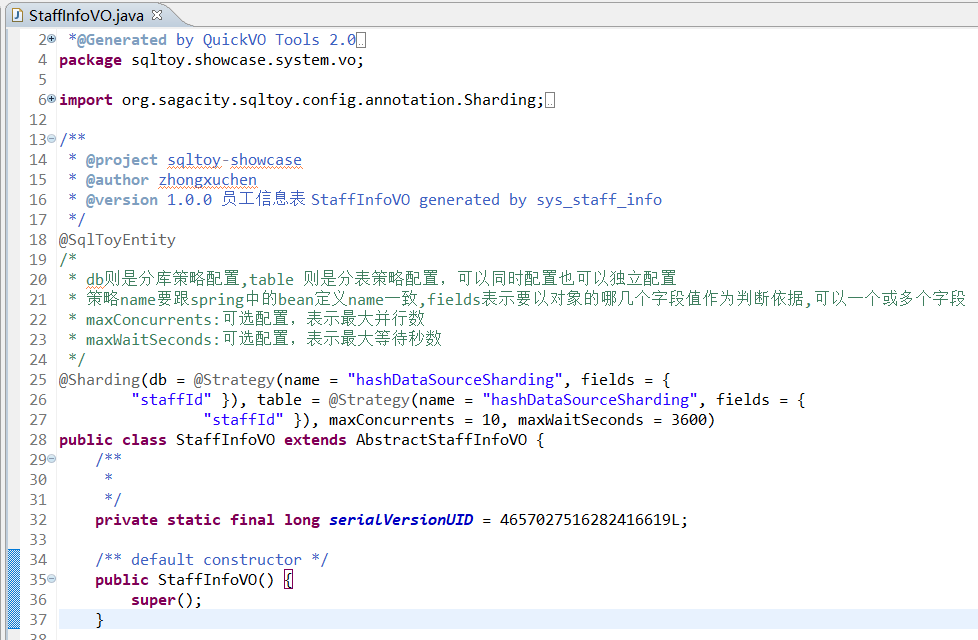Click 'maxConcurrents' on line 27
Viewport: 978px width, 640px height.
[392, 420]
